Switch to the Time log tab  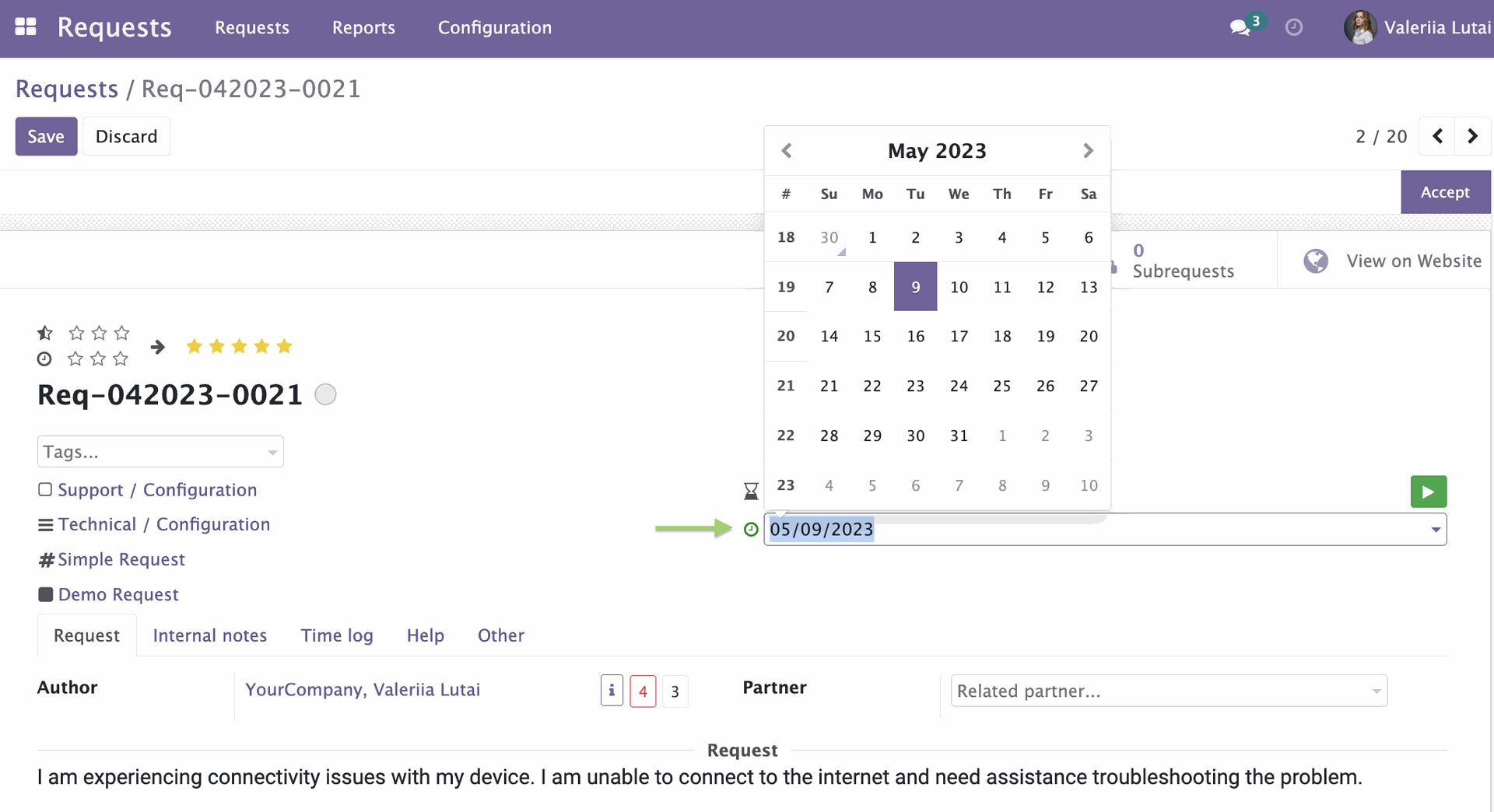[x=337, y=635]
